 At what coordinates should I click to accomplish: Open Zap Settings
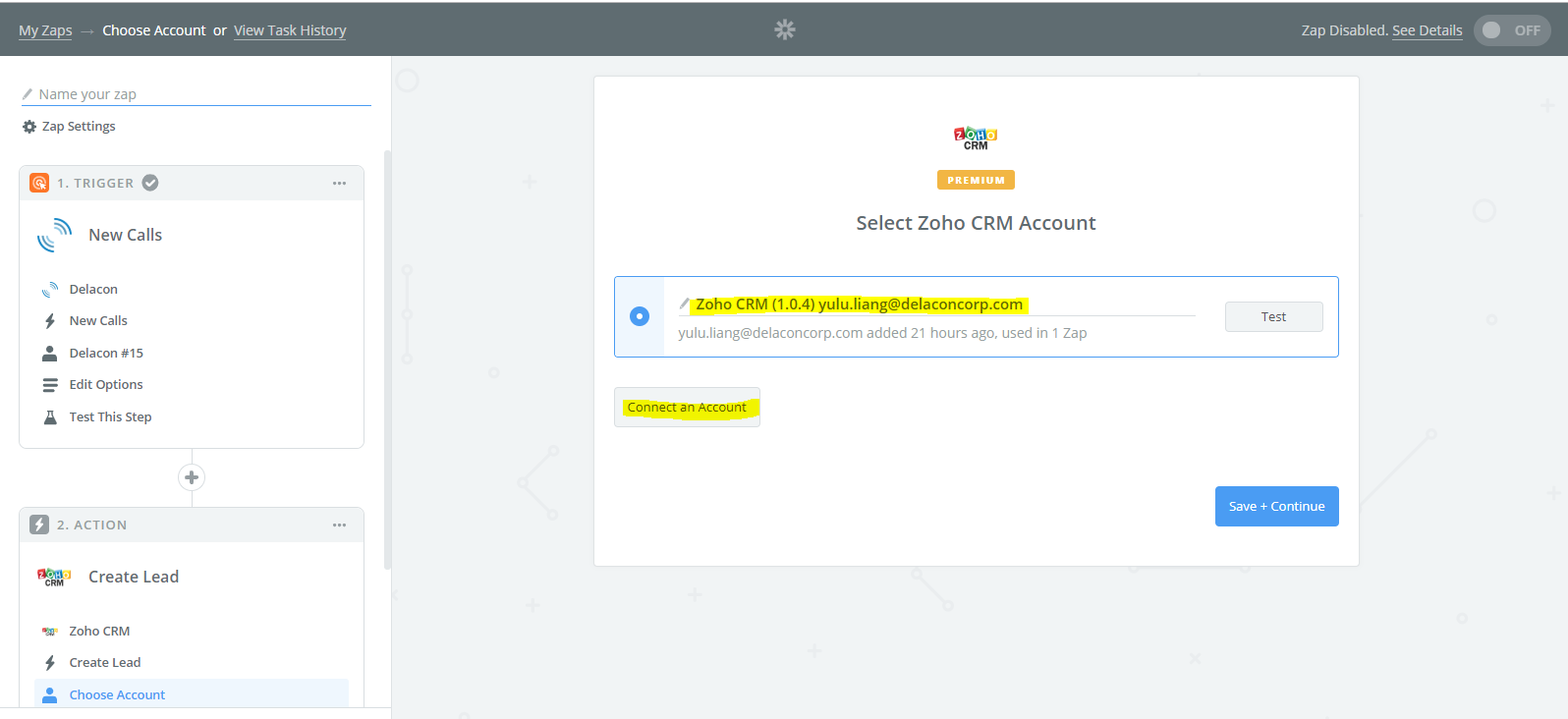click(79, 127)
